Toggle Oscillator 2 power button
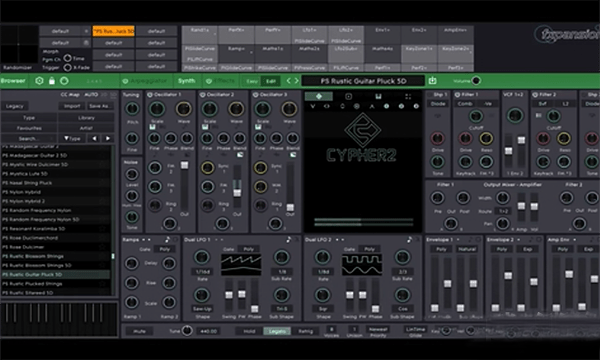This screenshot has width=600, height=360. tap(203, 94)
